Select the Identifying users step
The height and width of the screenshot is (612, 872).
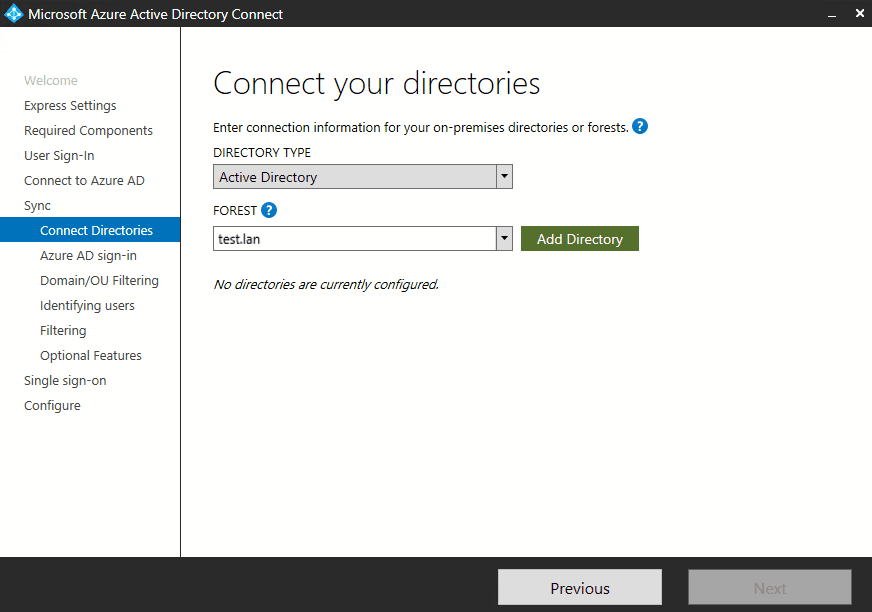click(x=87, y=305)
